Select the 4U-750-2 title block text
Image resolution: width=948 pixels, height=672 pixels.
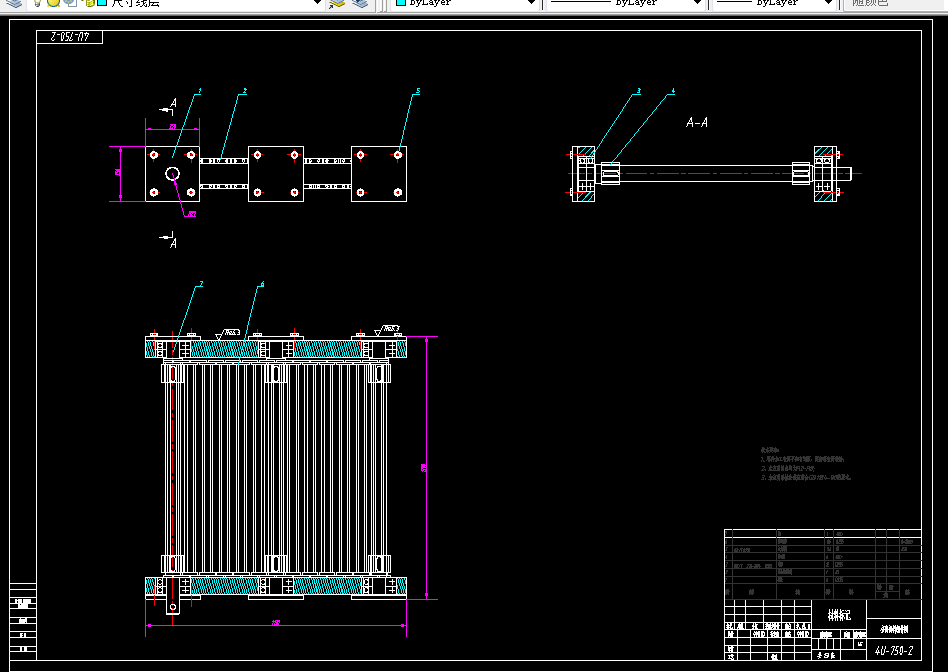point(894,651)
